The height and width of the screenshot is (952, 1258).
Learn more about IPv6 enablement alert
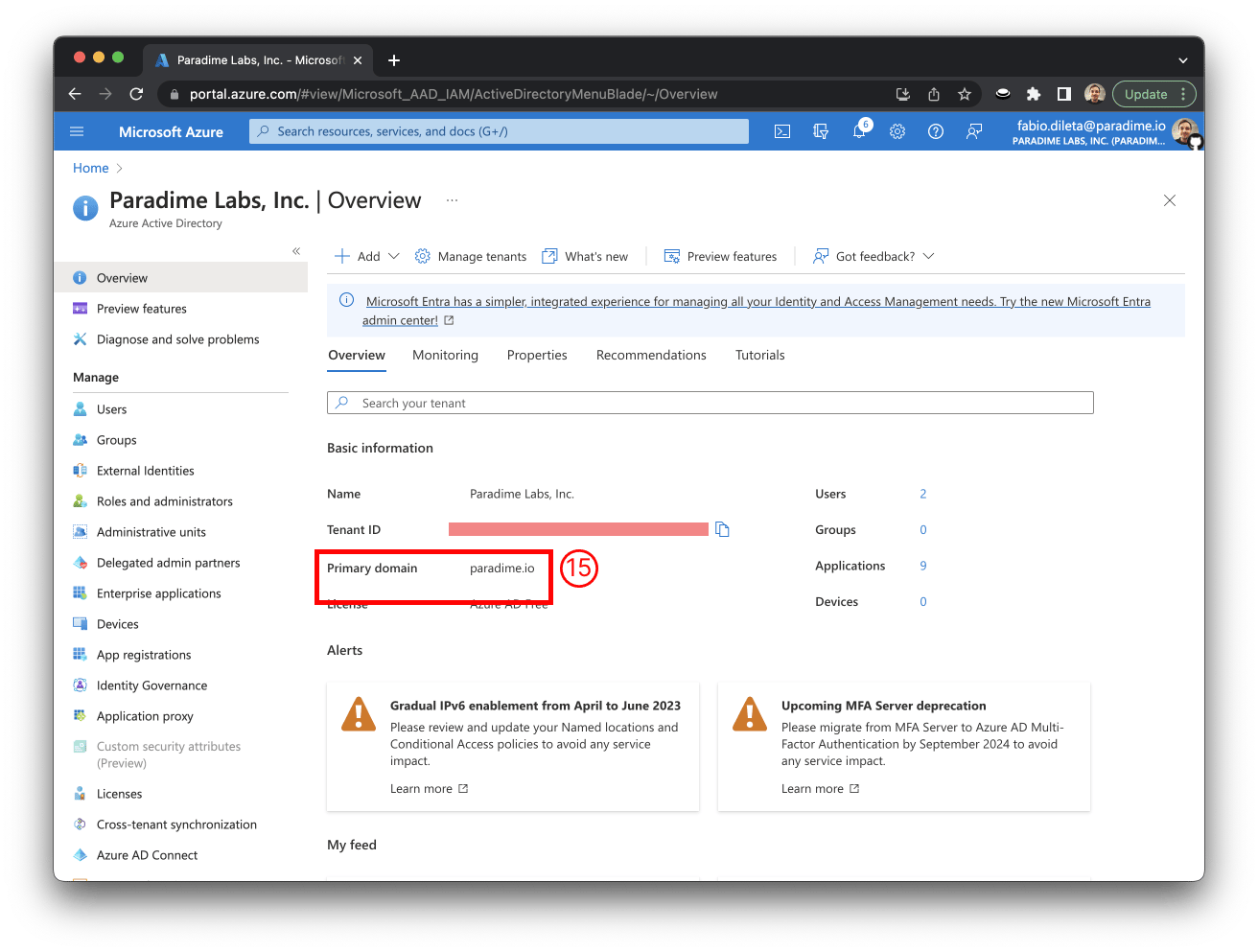coord(429,789)
